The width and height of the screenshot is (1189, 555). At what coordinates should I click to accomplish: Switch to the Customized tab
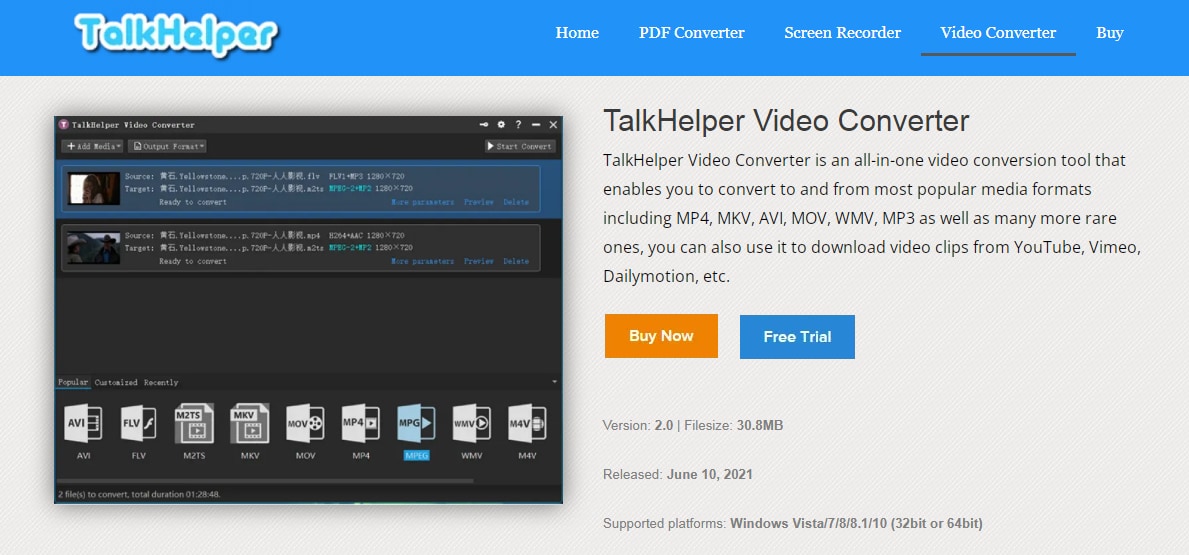pyautogui.click(x=116, y=382)
